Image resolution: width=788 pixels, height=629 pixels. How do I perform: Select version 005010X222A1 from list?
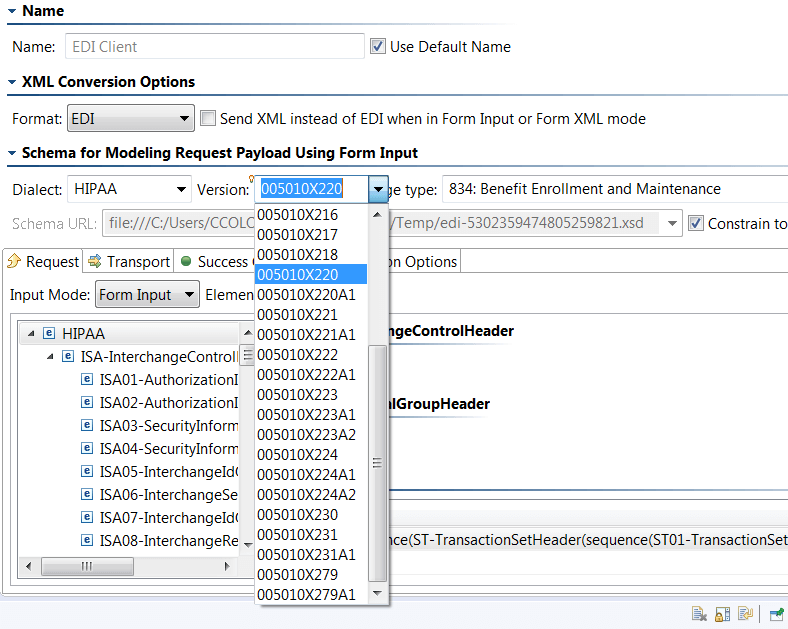311,374
